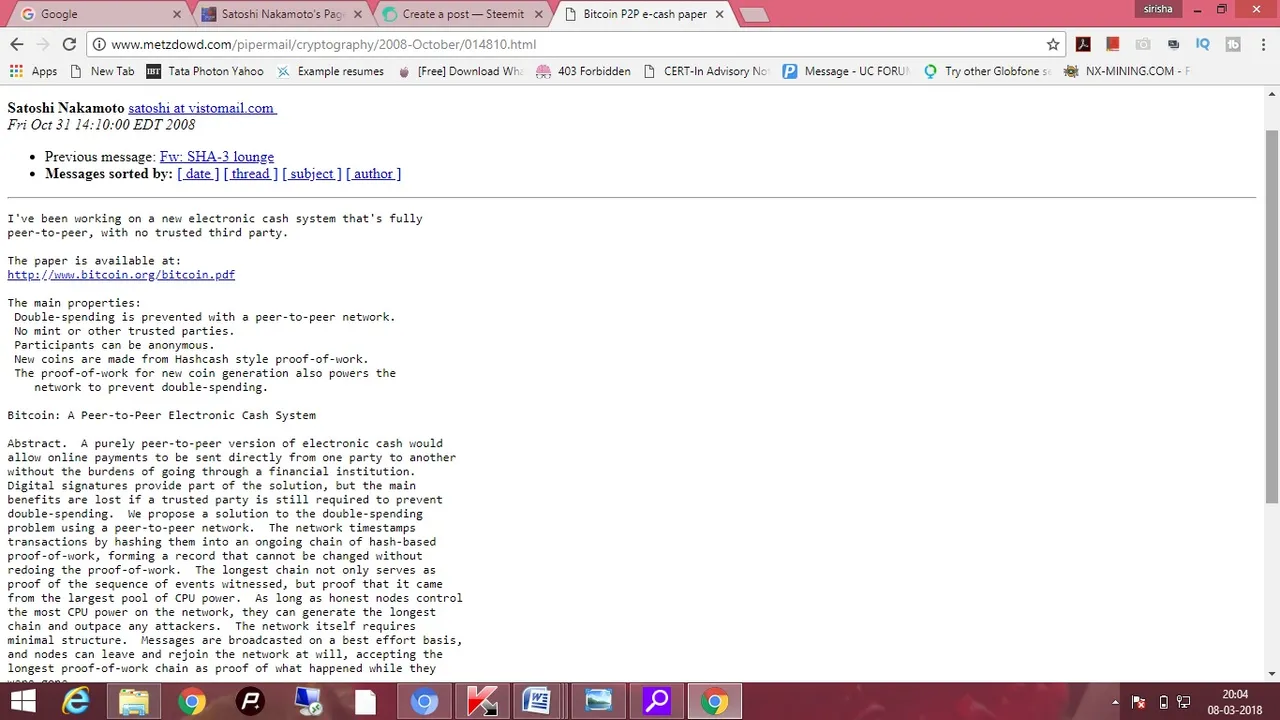Open the Chrome three-dot menu

1263,44
